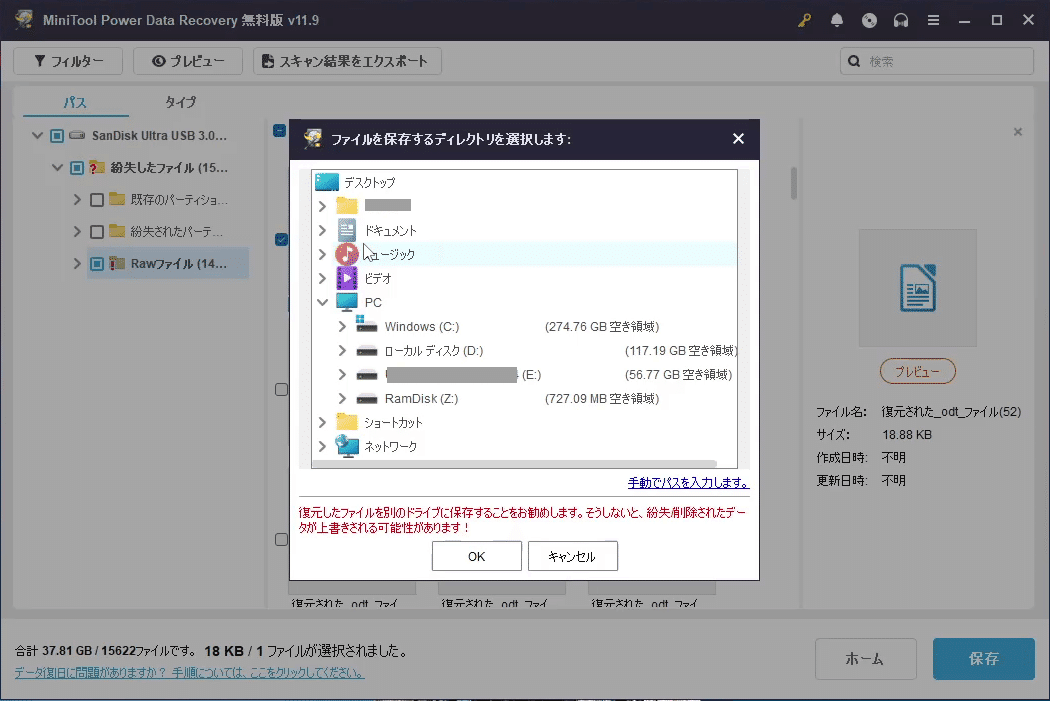This screenshot has width=1050, height=701.
Task: Expand ローカル ディスク (D:)
Action: click(342, 351)
